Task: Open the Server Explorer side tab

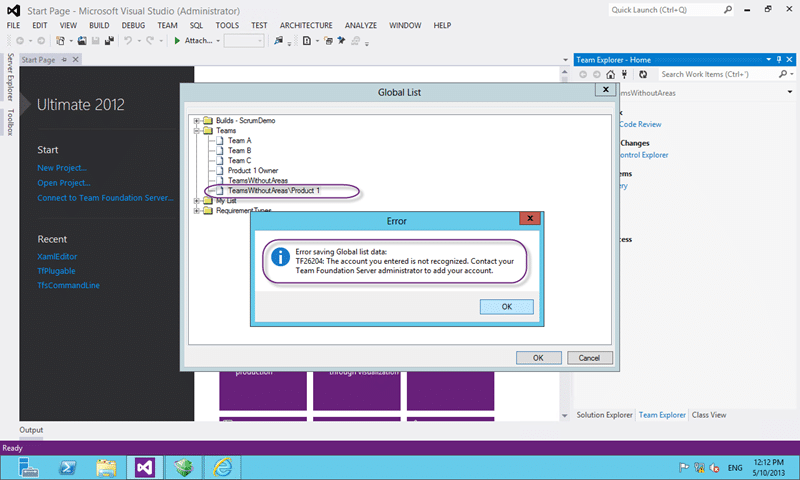Action: tap(10, 77)
